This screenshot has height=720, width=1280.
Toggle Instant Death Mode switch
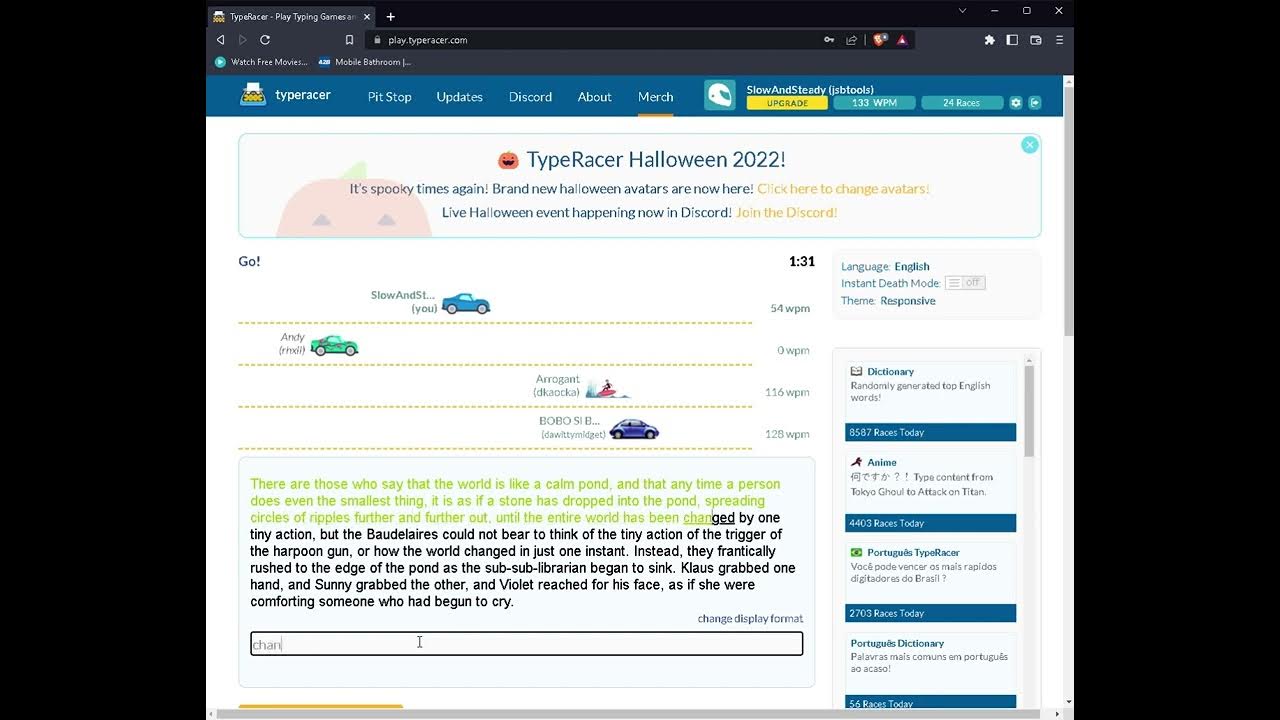click(965, 283)
